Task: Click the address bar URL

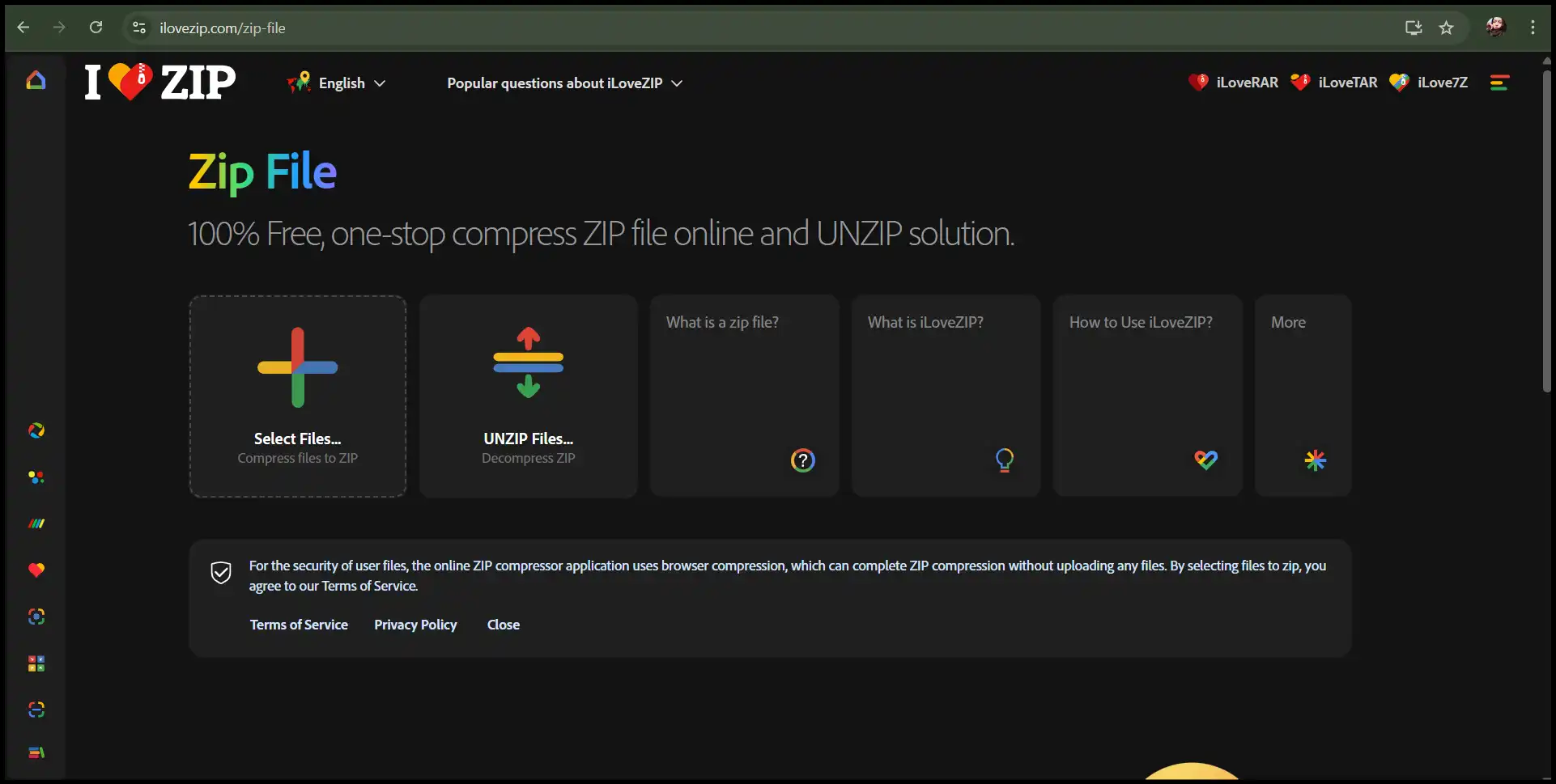Action: click(223, 28)
